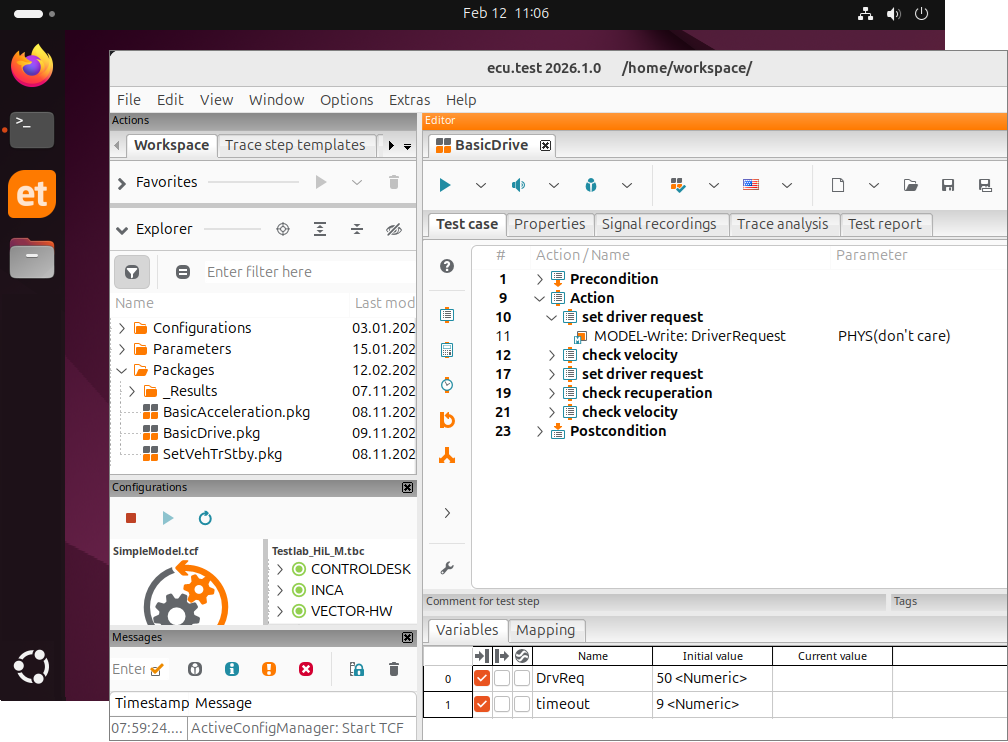Click the reload configuration refresh icon
The width and height of the screenshot is (1008, 742).
click(x=205, y=518)
